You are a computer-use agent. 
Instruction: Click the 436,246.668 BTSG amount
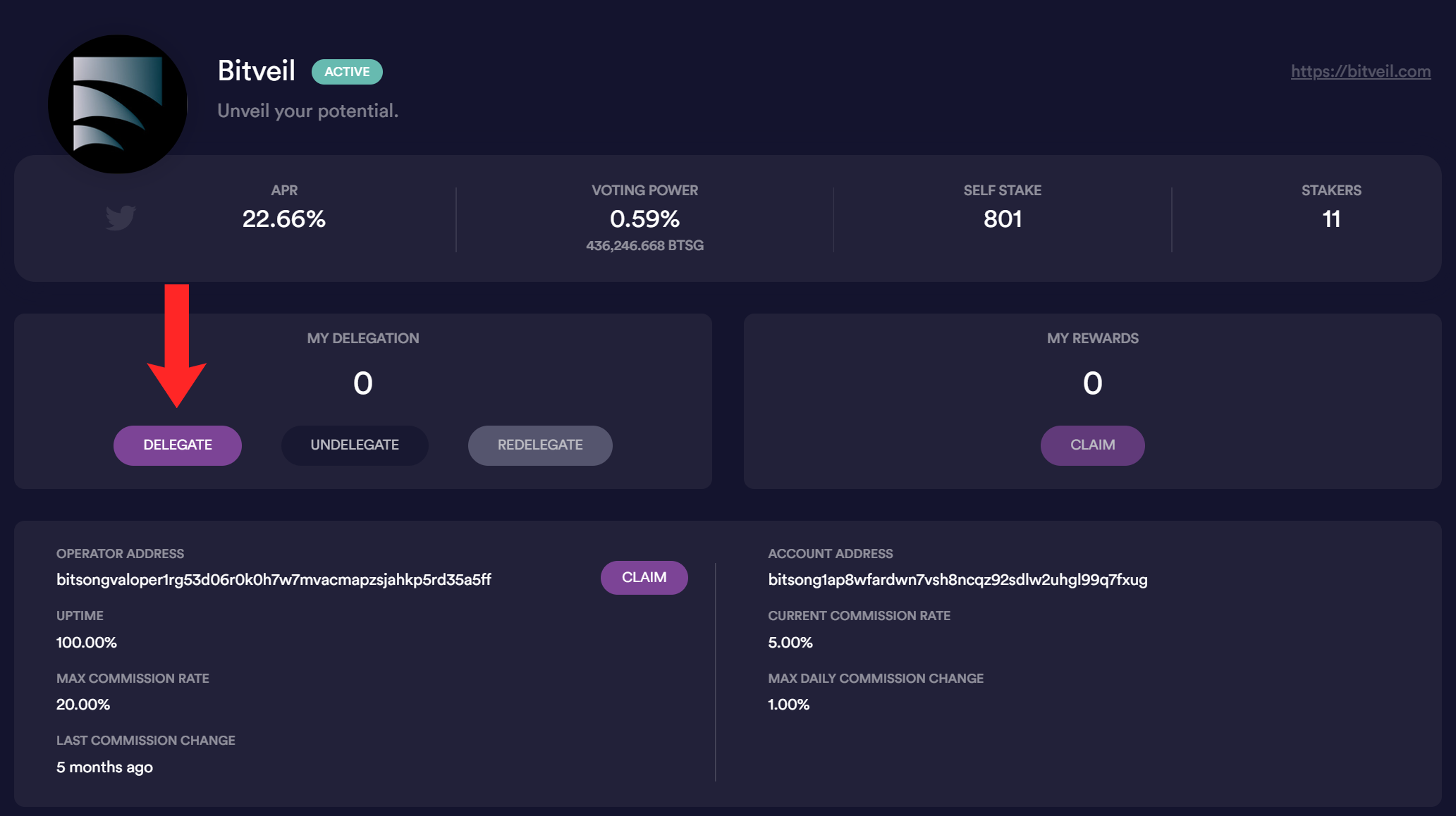pos(644,245)
